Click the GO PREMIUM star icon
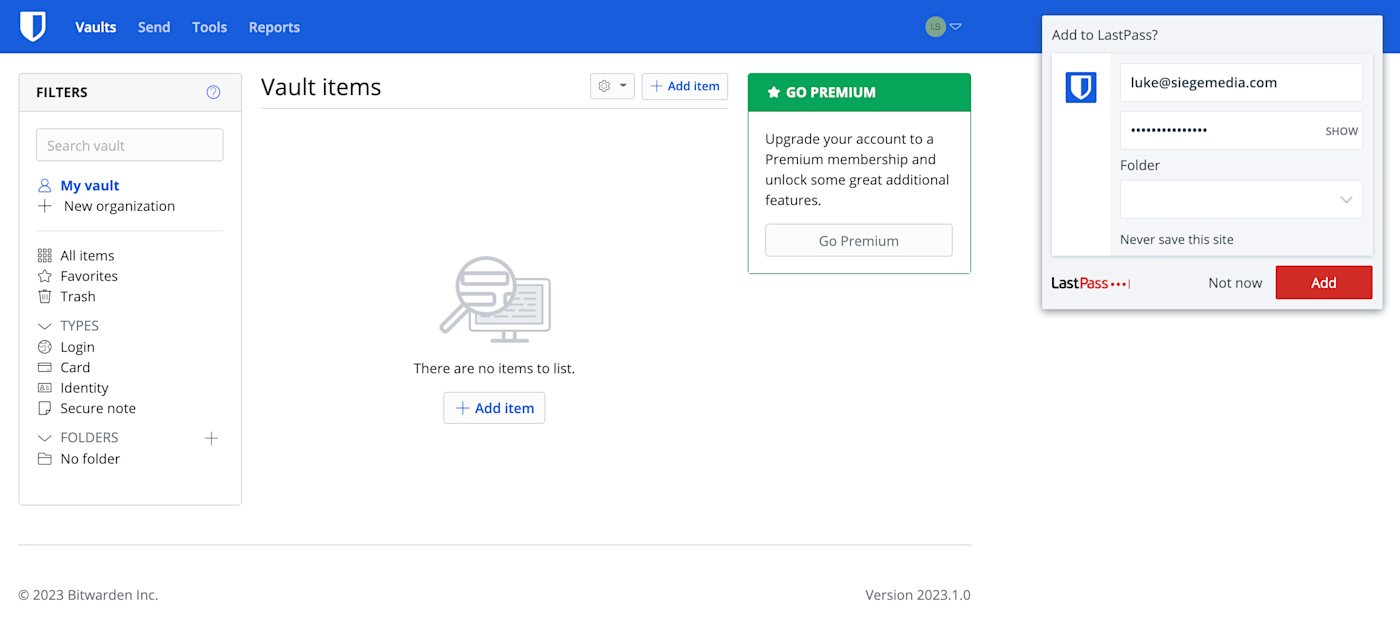 tap(773, 92)
